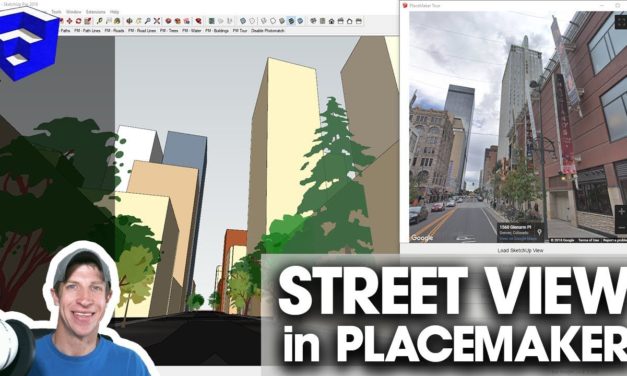The image size is (627, 376).
Task: Zoom out Street View with minus button
Action: 621,227
